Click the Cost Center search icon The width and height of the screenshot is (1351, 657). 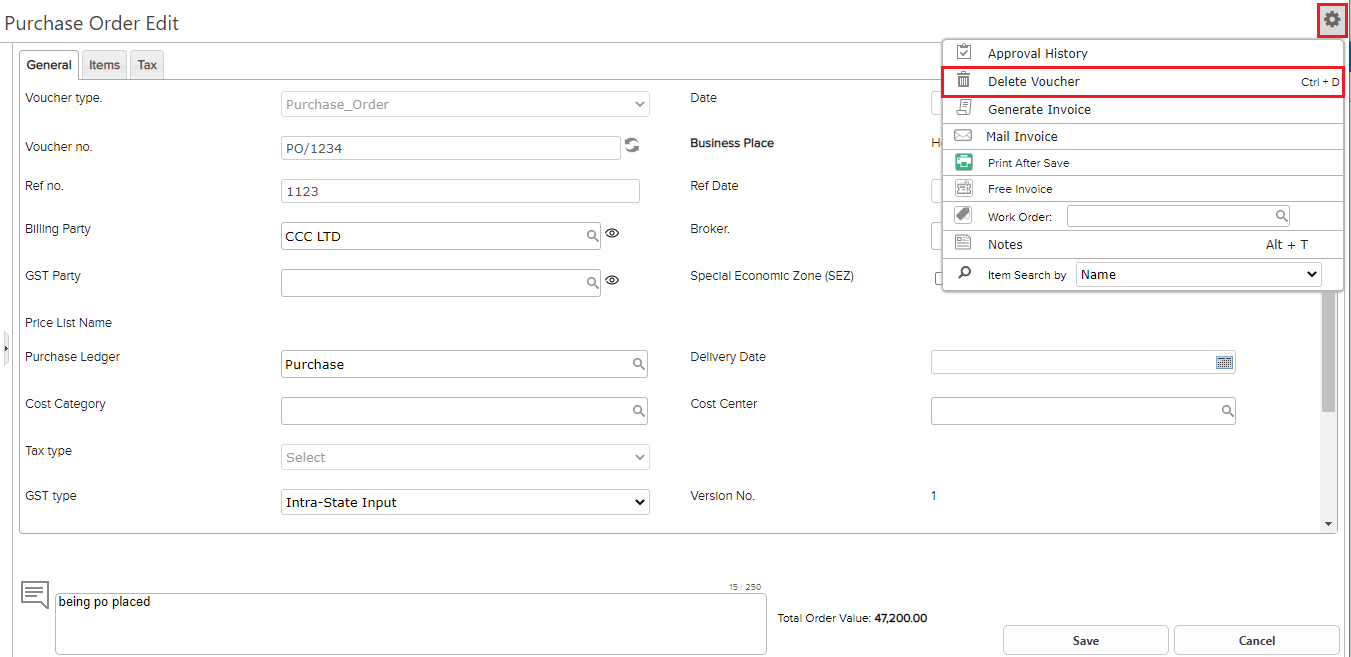click(1226, 411)
